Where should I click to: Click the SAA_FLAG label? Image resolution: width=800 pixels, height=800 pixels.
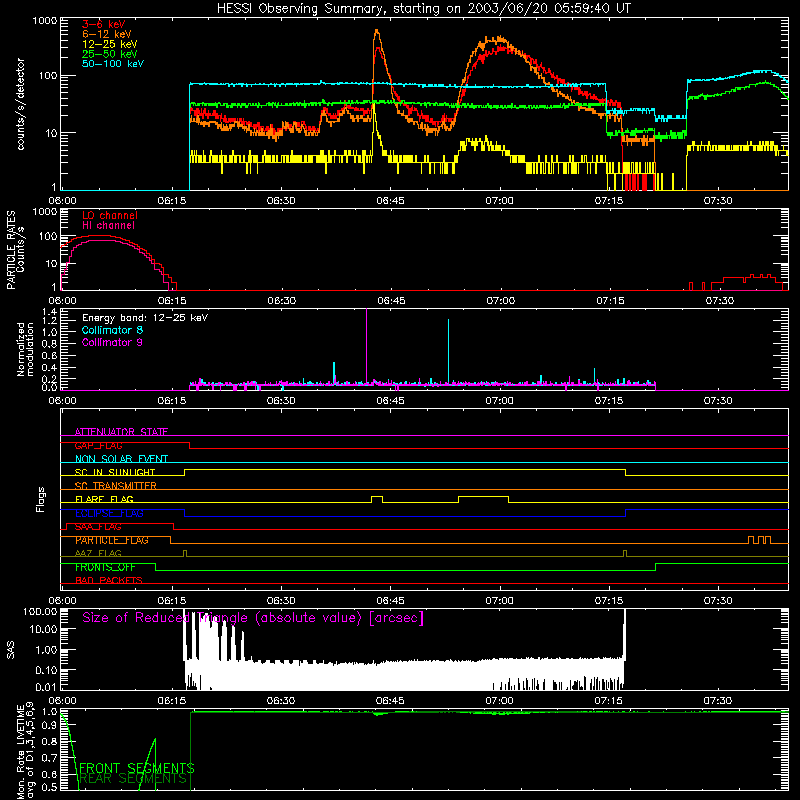tap(98, 527)
